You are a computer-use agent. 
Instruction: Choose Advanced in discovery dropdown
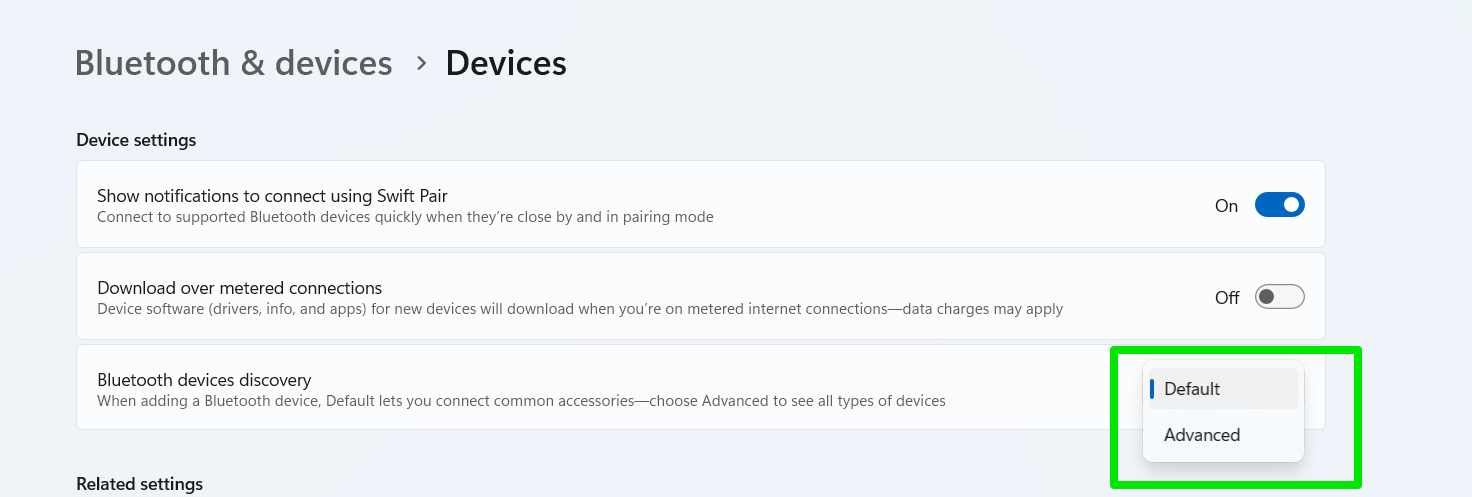click(1222, 435)
